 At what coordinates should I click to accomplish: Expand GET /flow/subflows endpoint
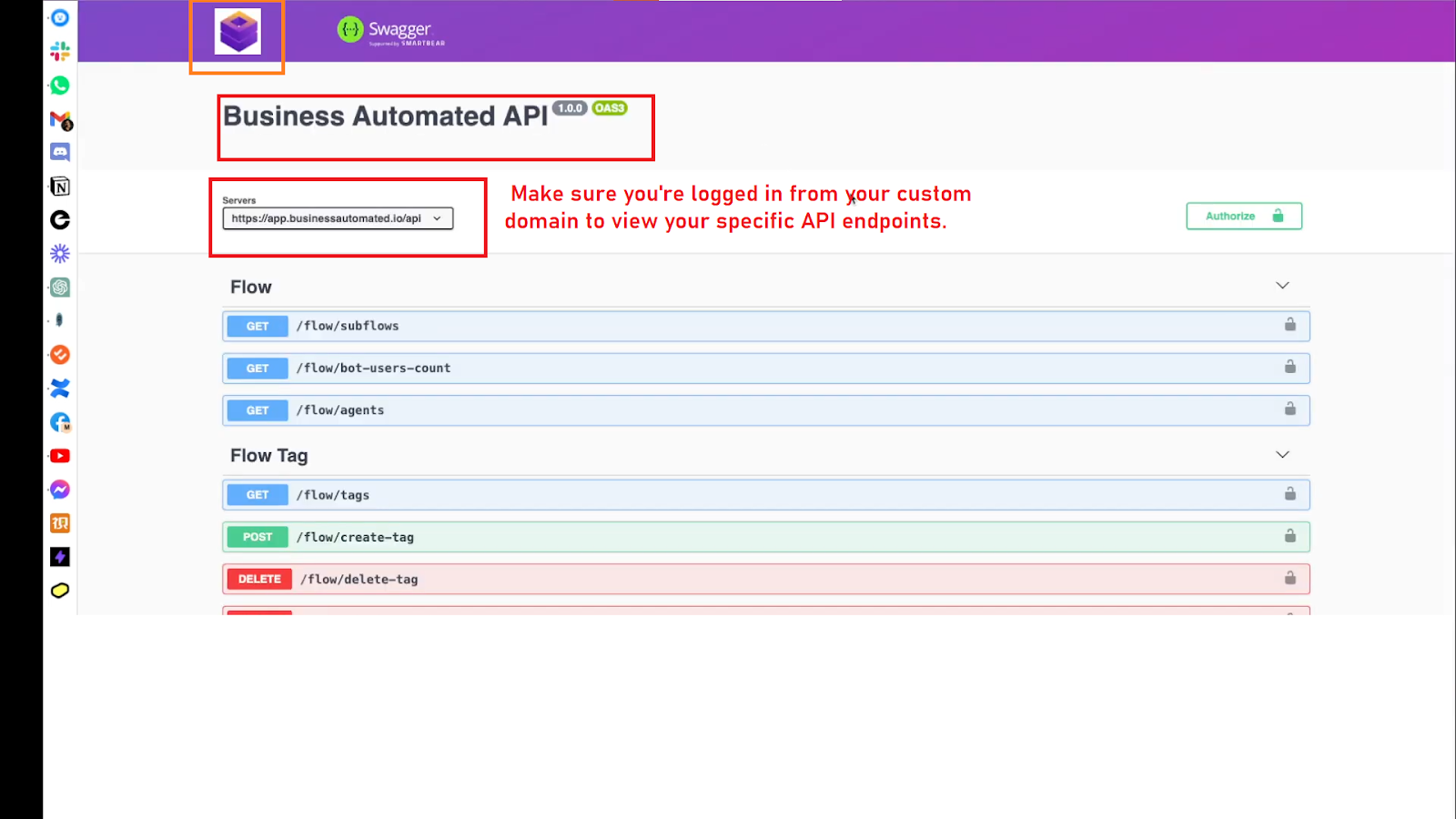(x=766, y=326)
